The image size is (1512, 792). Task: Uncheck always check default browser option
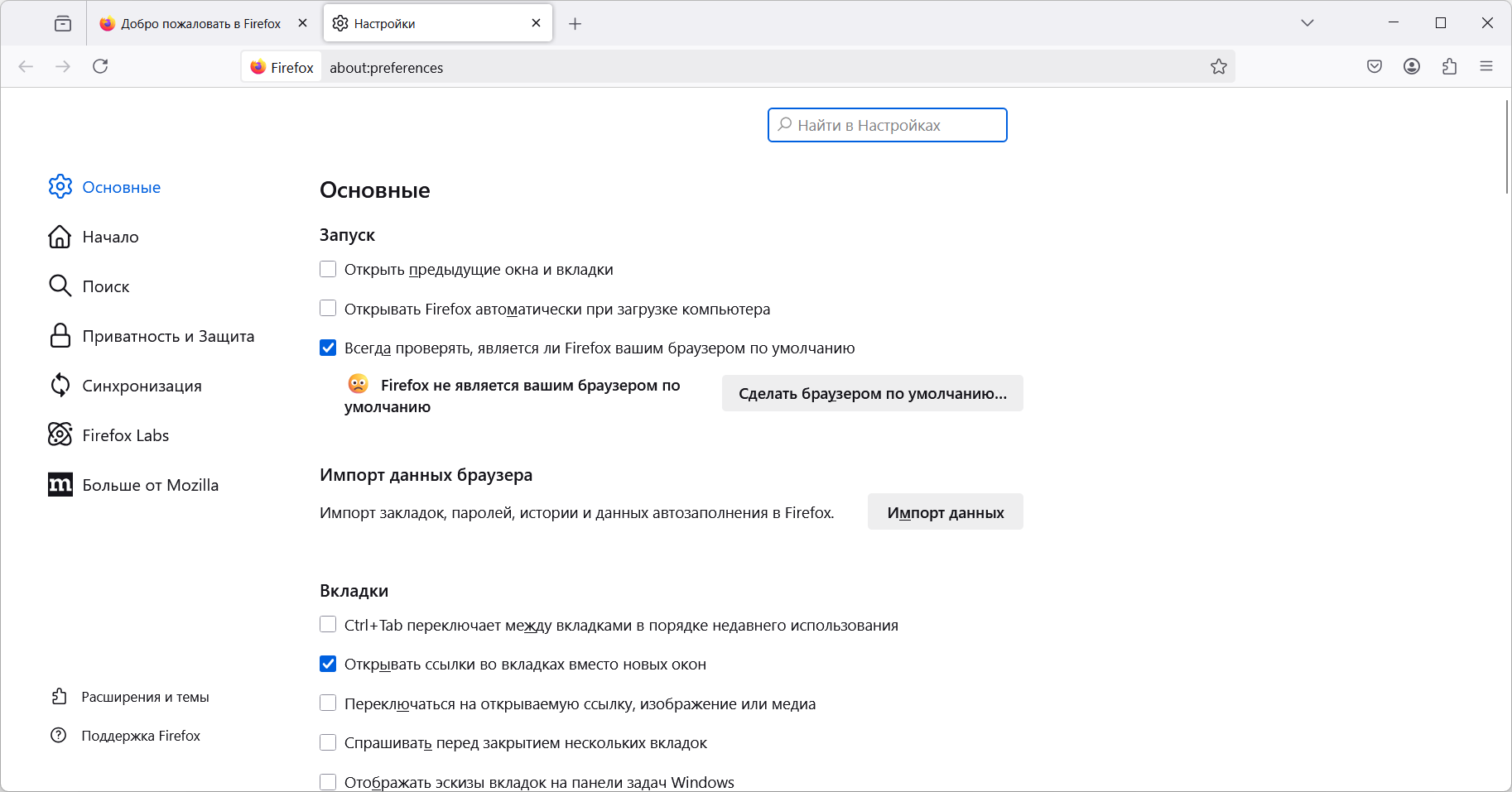point(328,348)
